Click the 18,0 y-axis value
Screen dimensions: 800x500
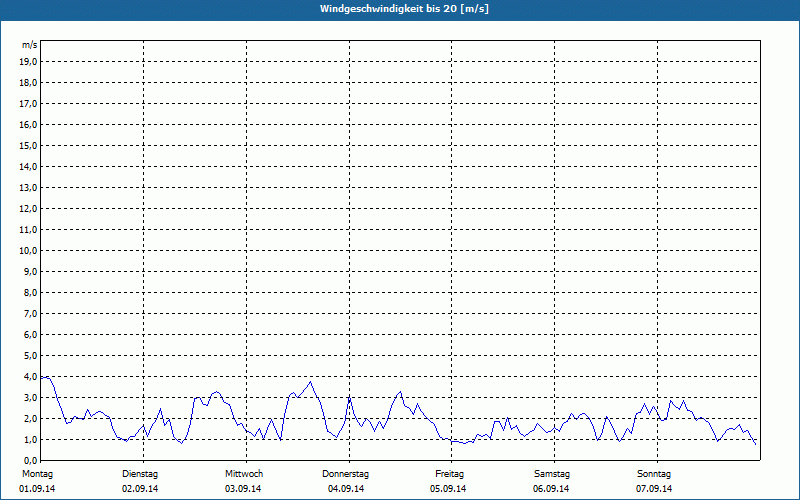[29, 83]
